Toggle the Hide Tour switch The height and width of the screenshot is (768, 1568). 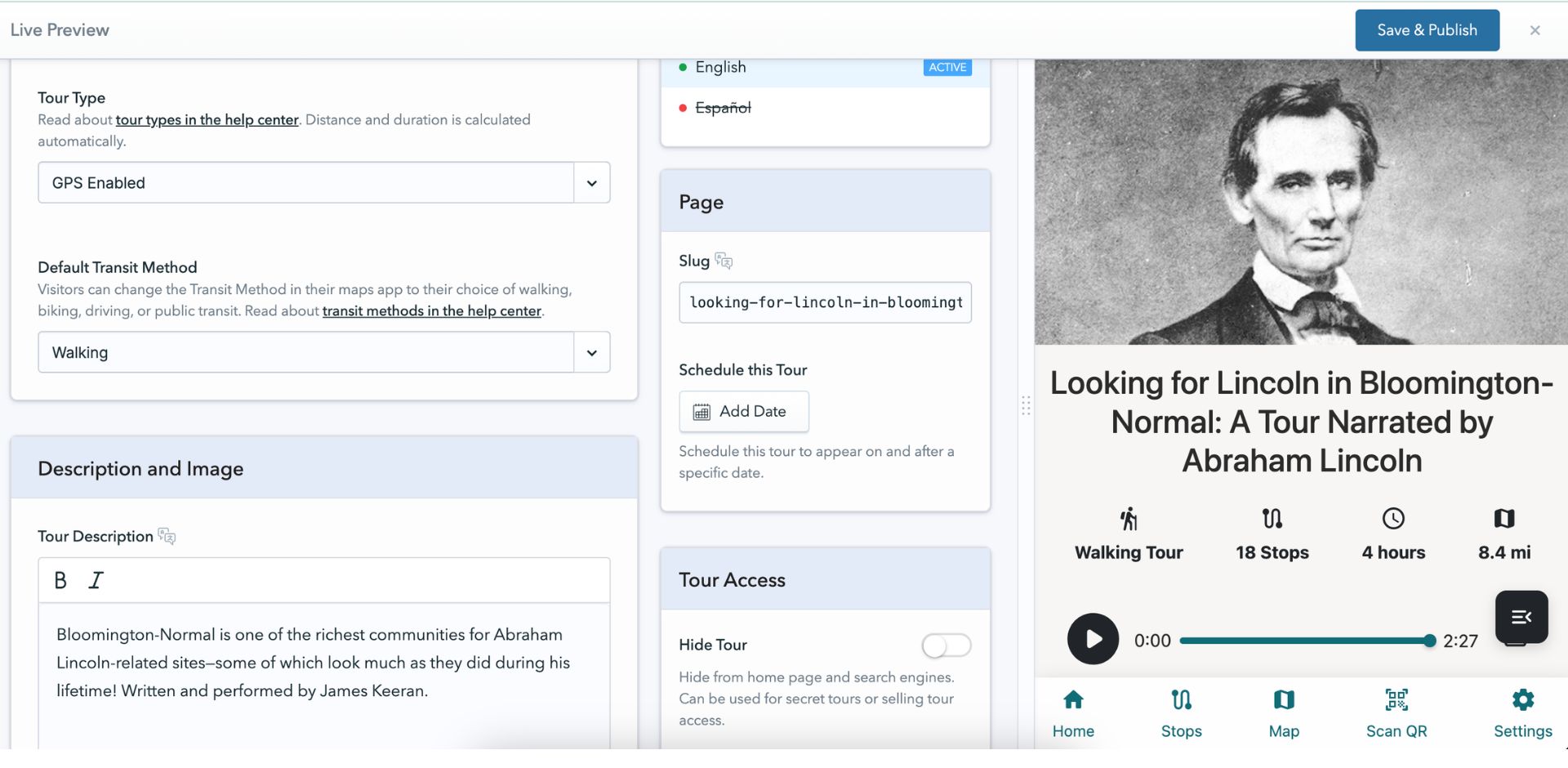click(946, 645)
